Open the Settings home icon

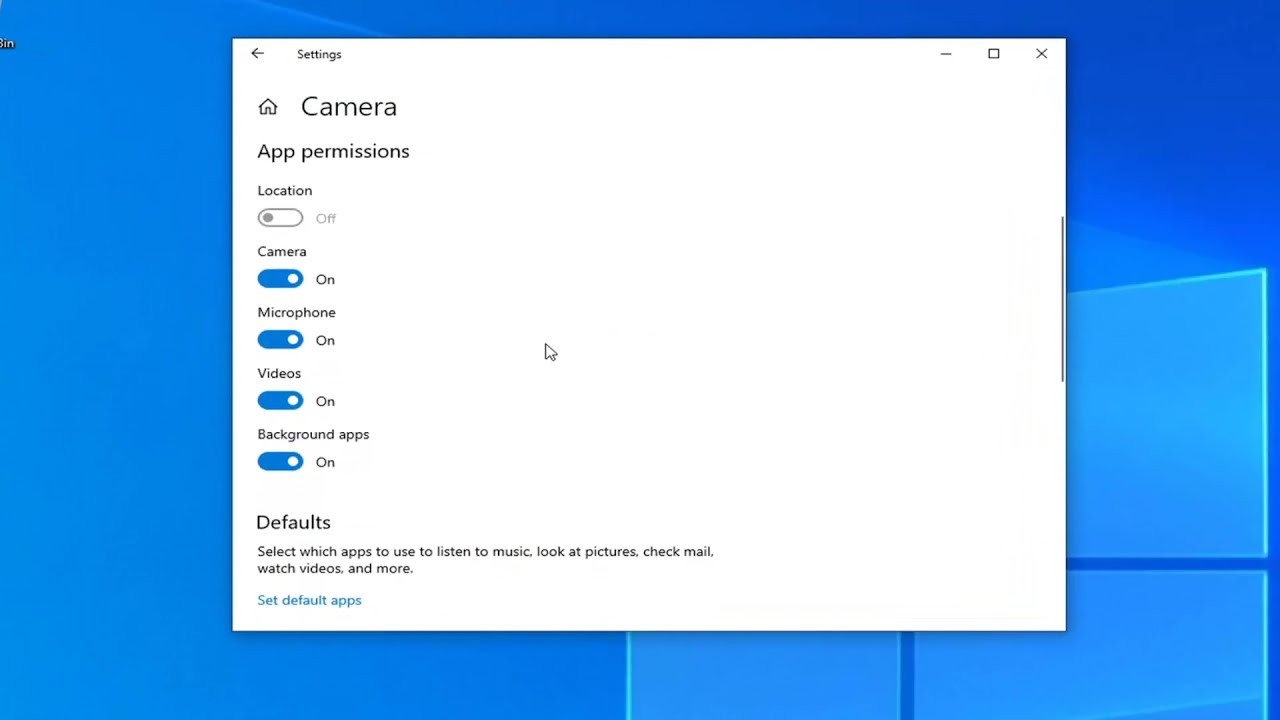tap(267, 107)
